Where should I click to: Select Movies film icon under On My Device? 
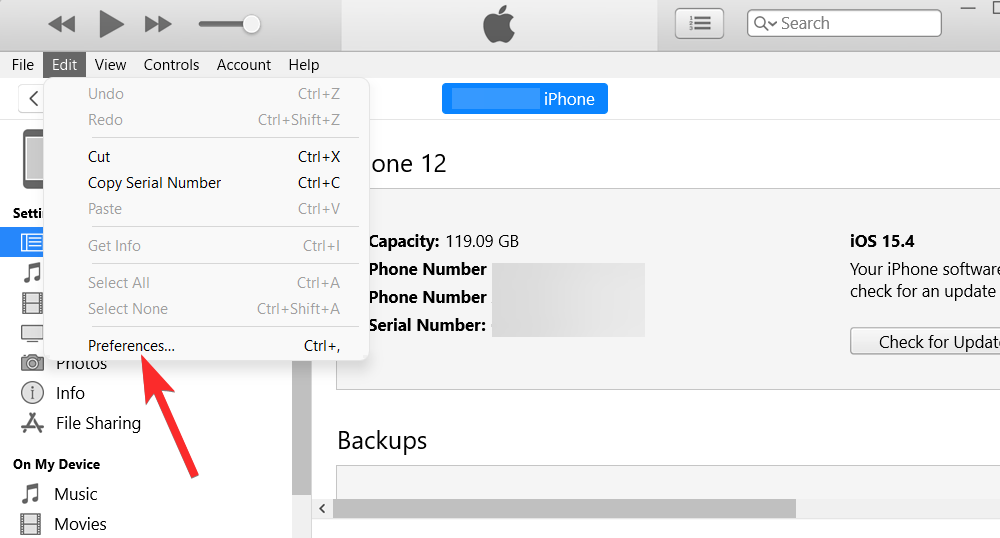(32, 524)
